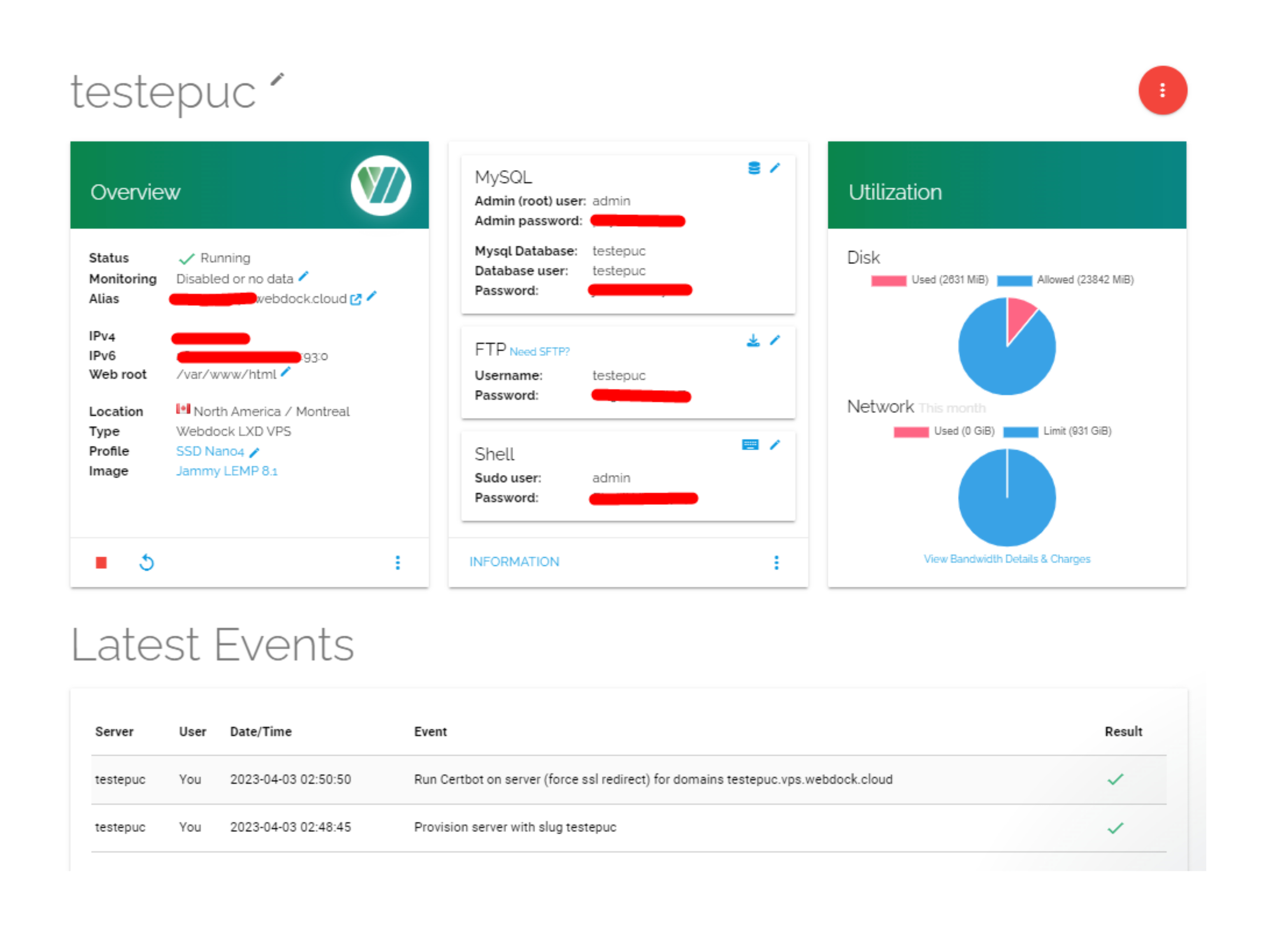Select the /var/www/html web root text
The height and width of the screenshot is (952, 1280).
[226, 375]
